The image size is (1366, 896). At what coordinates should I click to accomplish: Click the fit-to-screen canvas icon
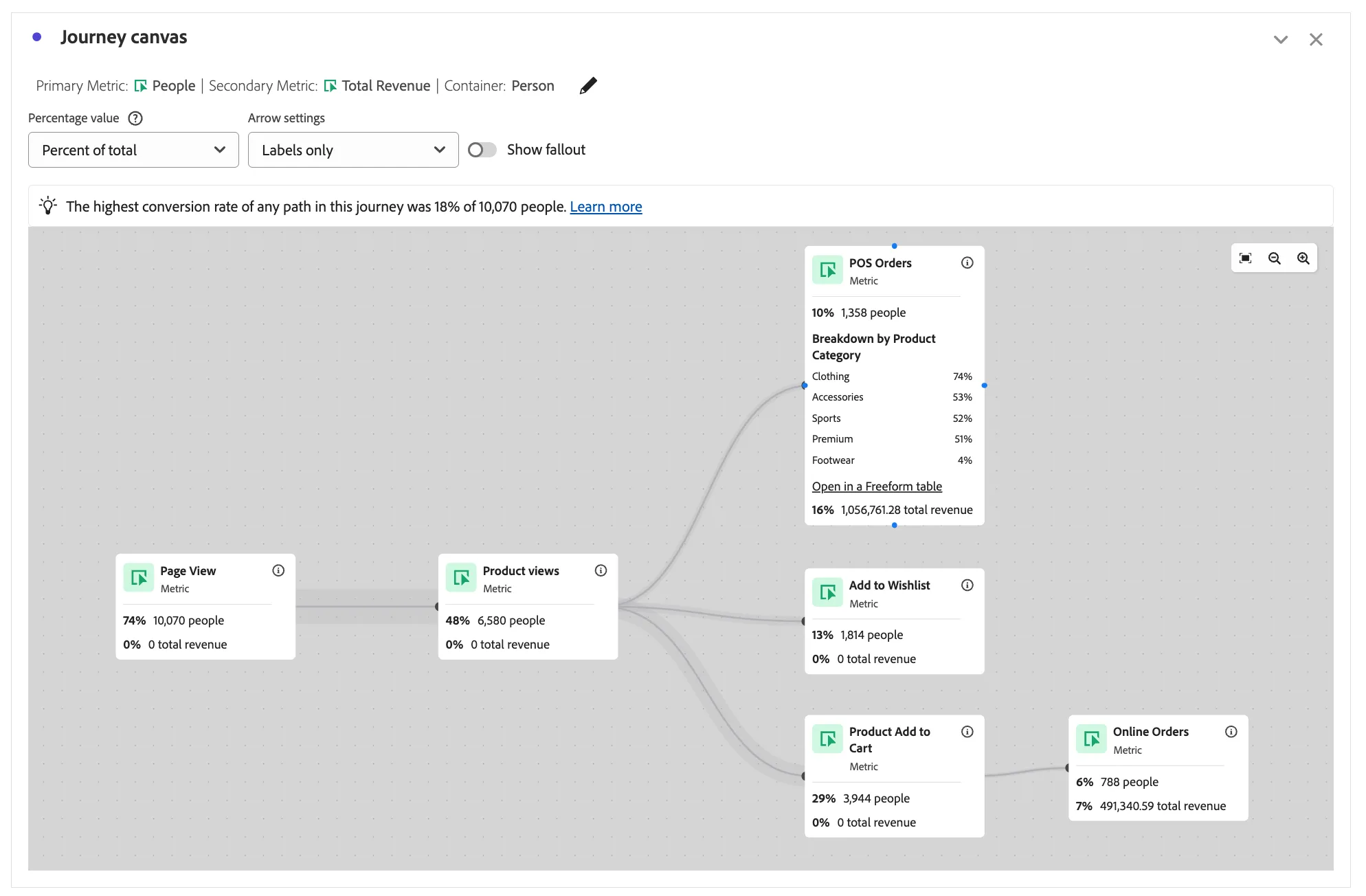1245,258
